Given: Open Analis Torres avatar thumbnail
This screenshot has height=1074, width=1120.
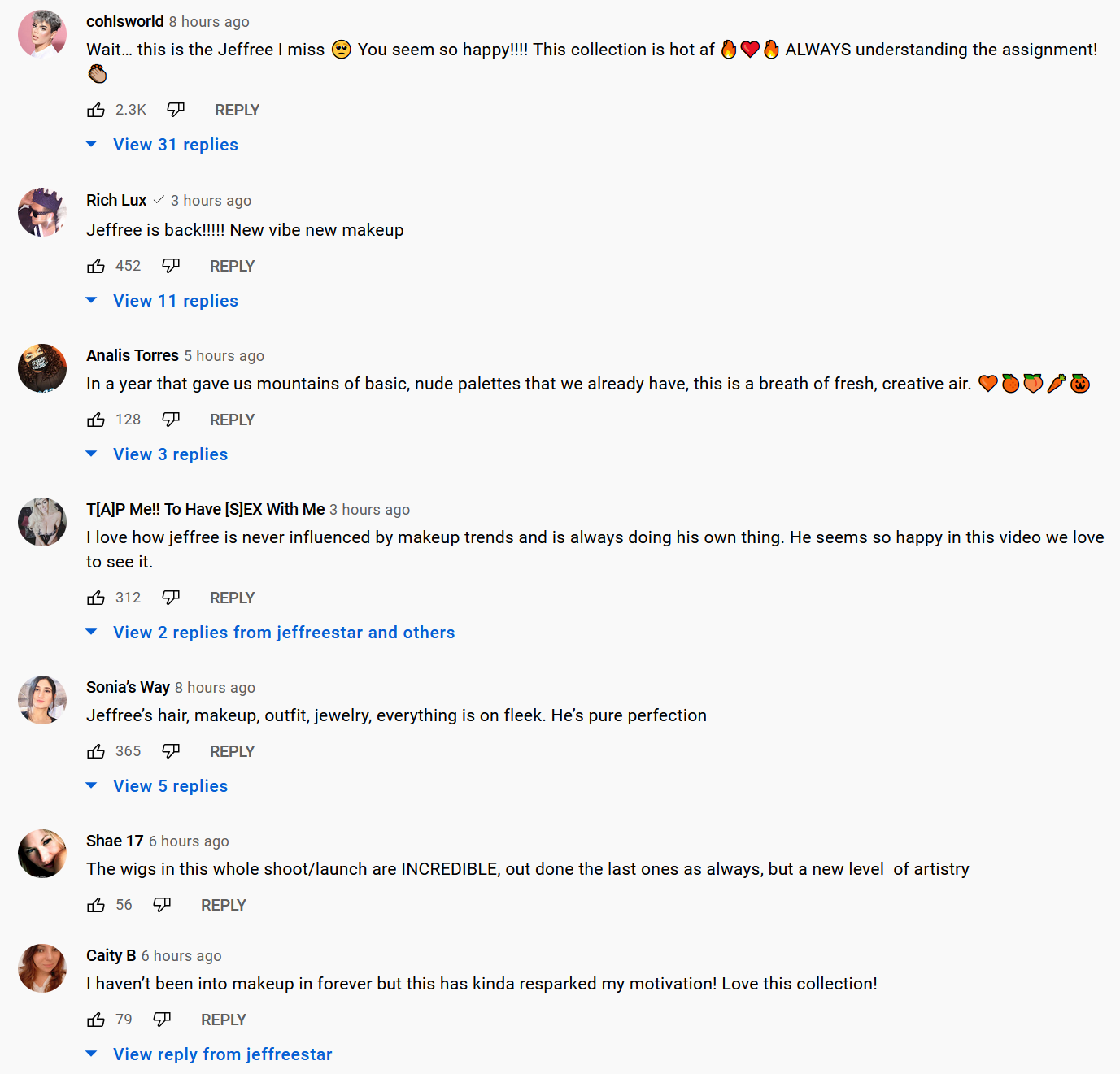Looking at the screenshot, I should coord(42,368).
